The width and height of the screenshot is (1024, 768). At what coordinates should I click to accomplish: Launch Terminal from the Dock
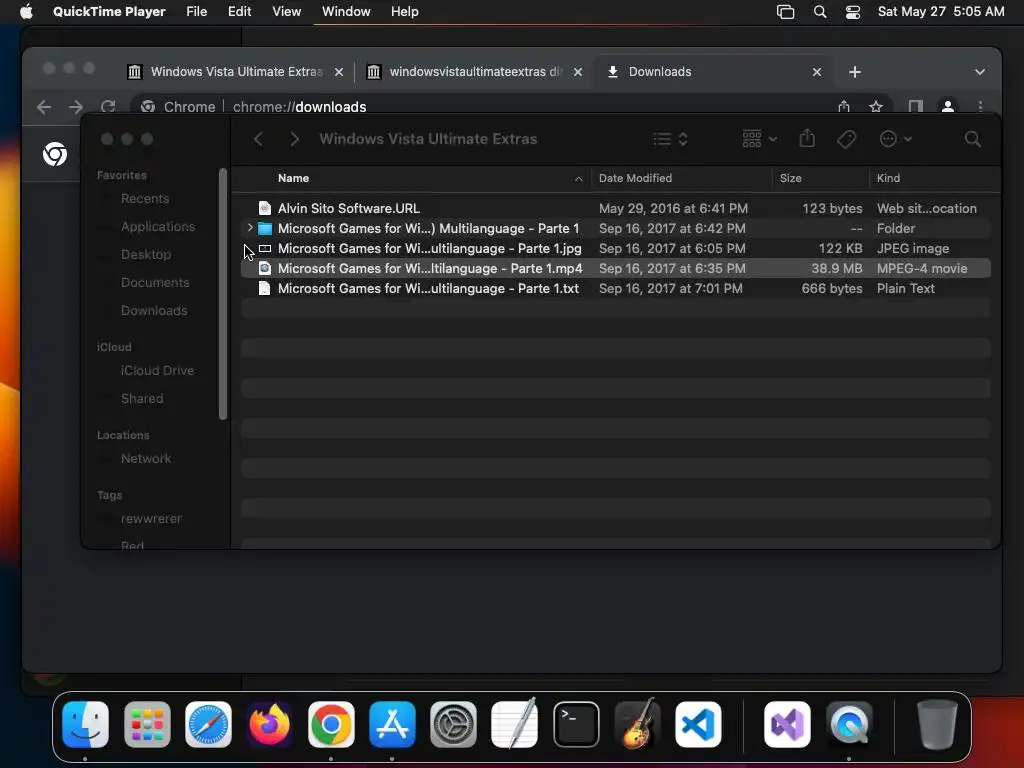coord(576,724)
